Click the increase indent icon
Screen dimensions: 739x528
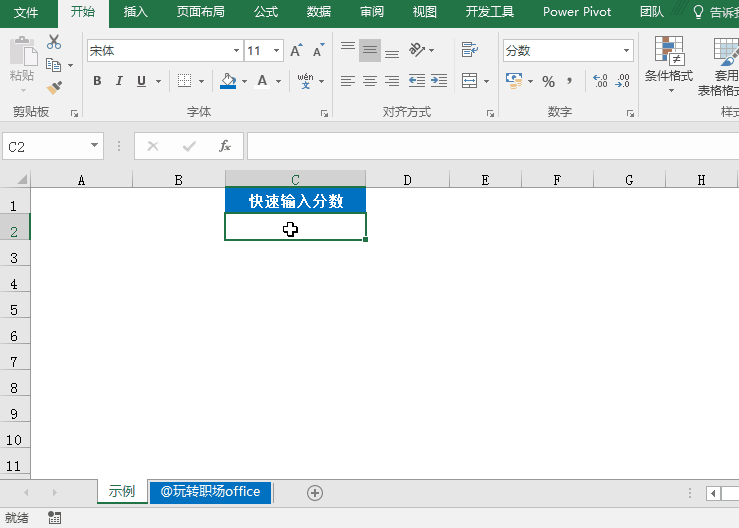click(441, 81)
